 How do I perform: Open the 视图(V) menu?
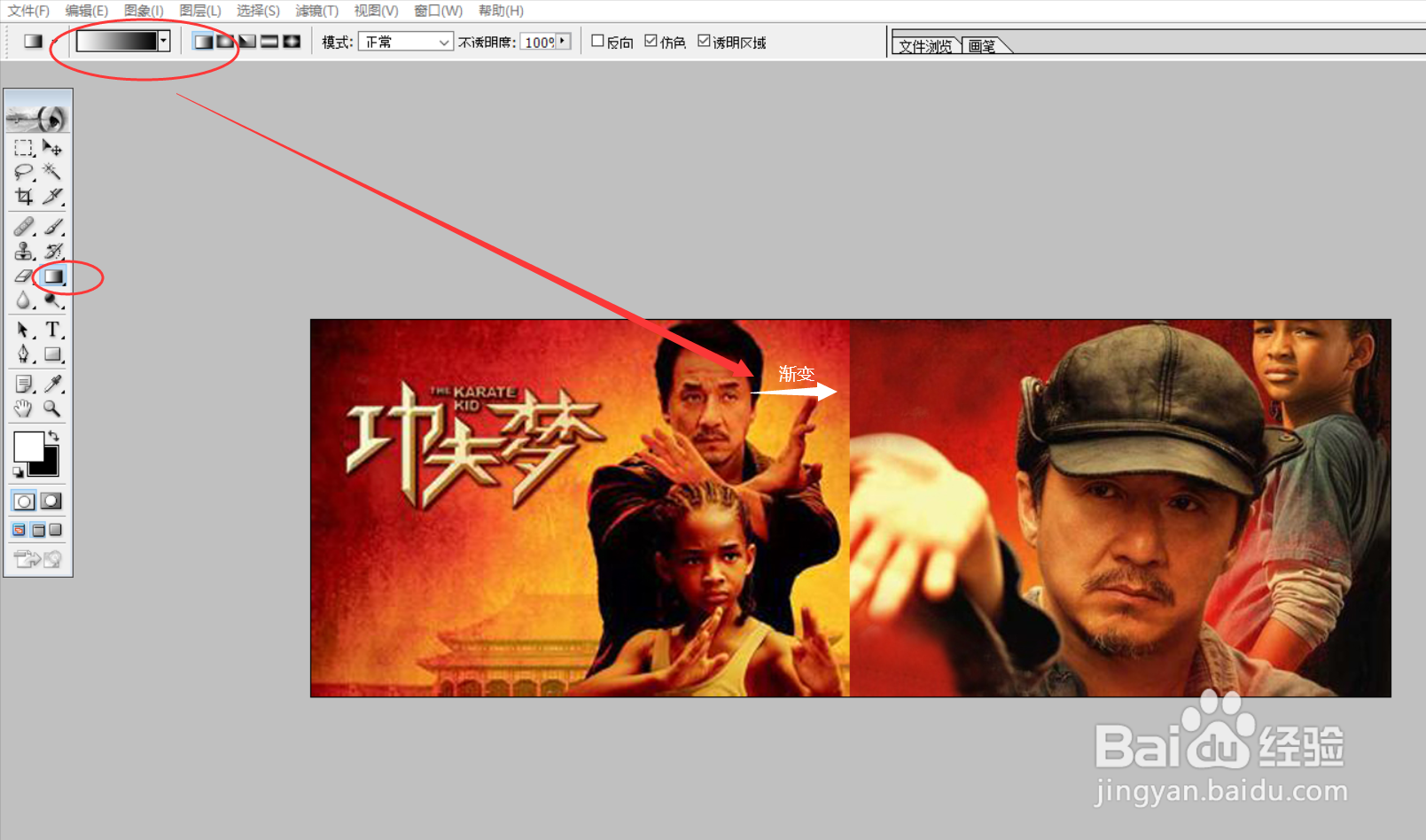[376, 11]
